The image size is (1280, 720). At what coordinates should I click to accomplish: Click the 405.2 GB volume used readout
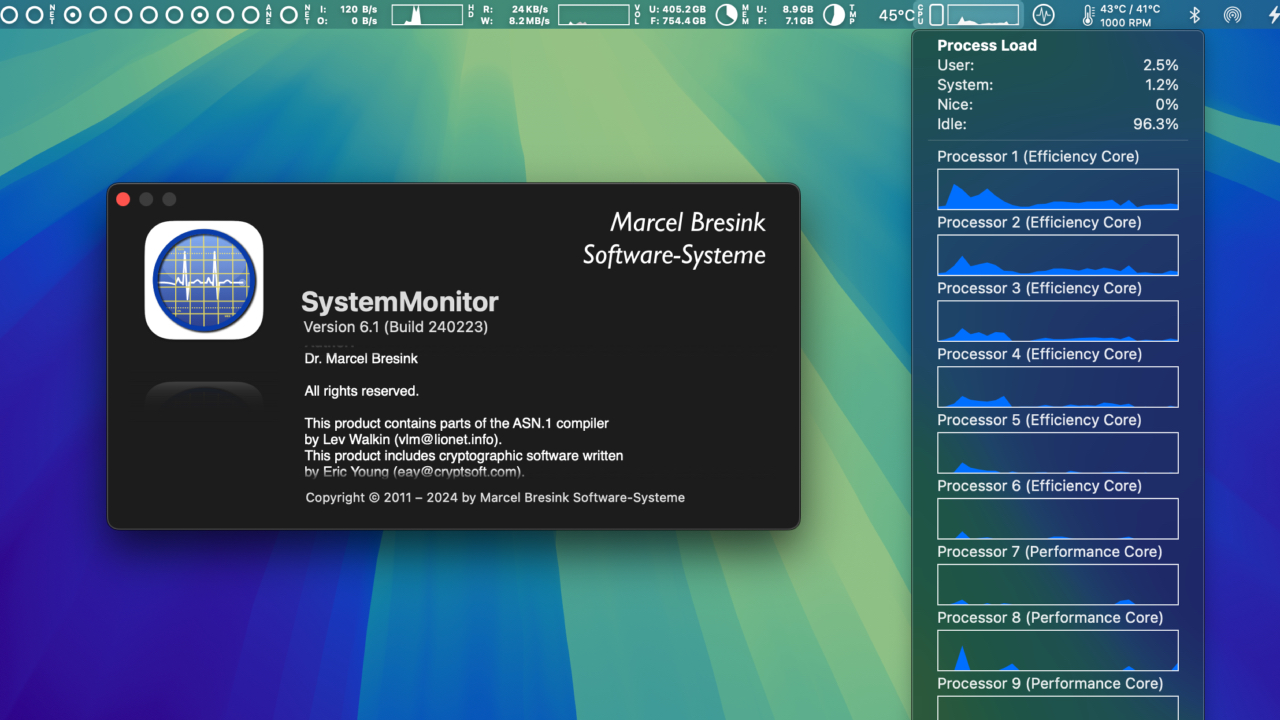click(x=683, y=9)
